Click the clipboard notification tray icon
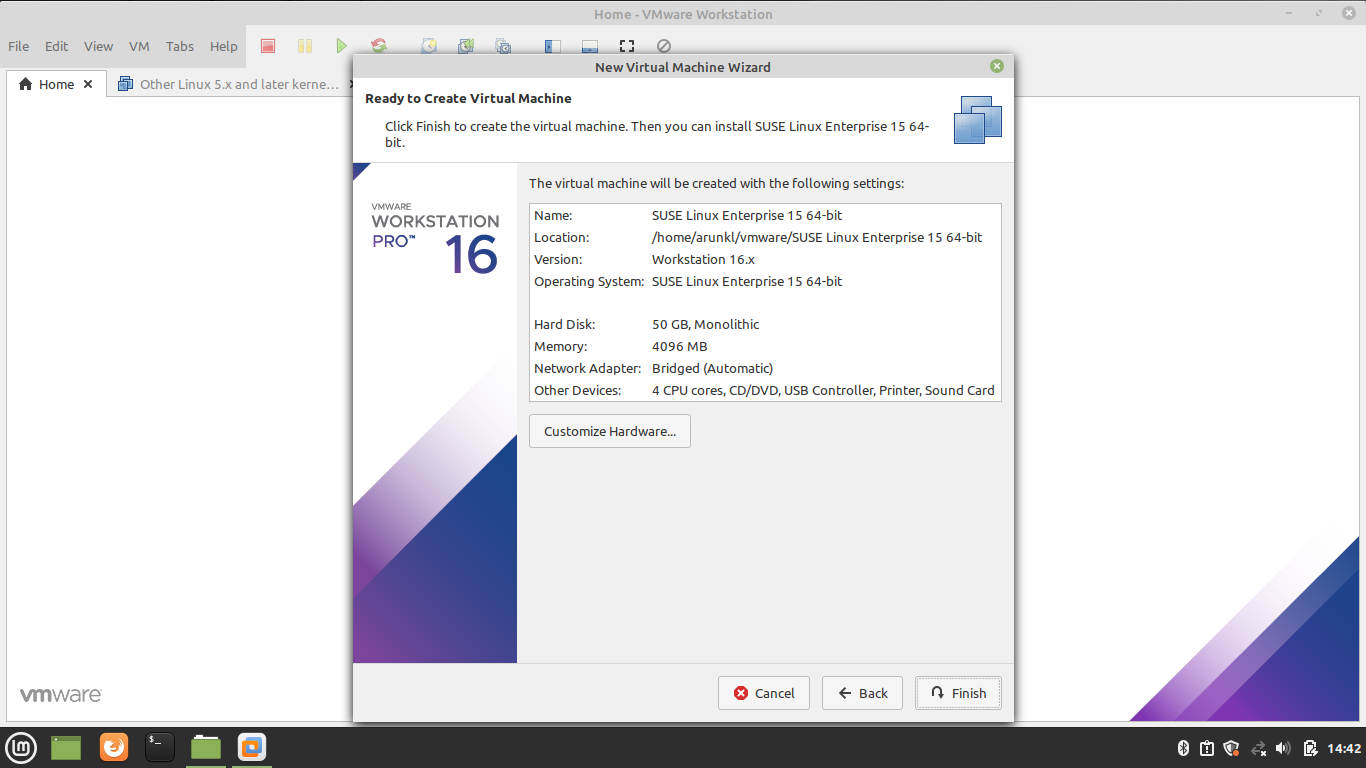 click(1207, 748)
